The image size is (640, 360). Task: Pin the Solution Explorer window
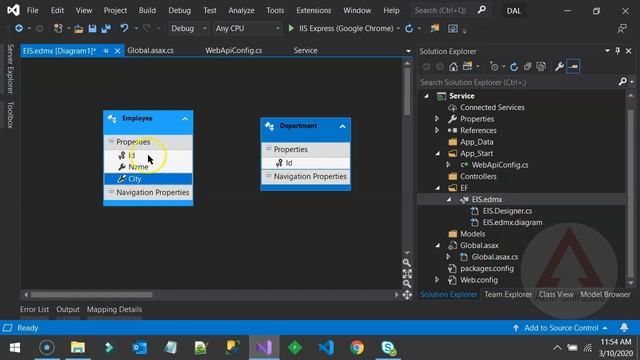[618, 51]
